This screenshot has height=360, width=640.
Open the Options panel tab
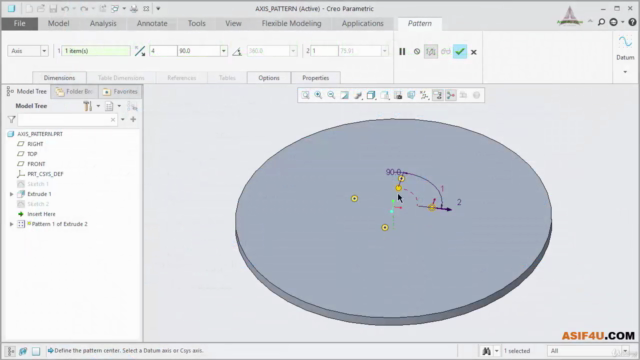pyautogui.click(x=269, y=78)
